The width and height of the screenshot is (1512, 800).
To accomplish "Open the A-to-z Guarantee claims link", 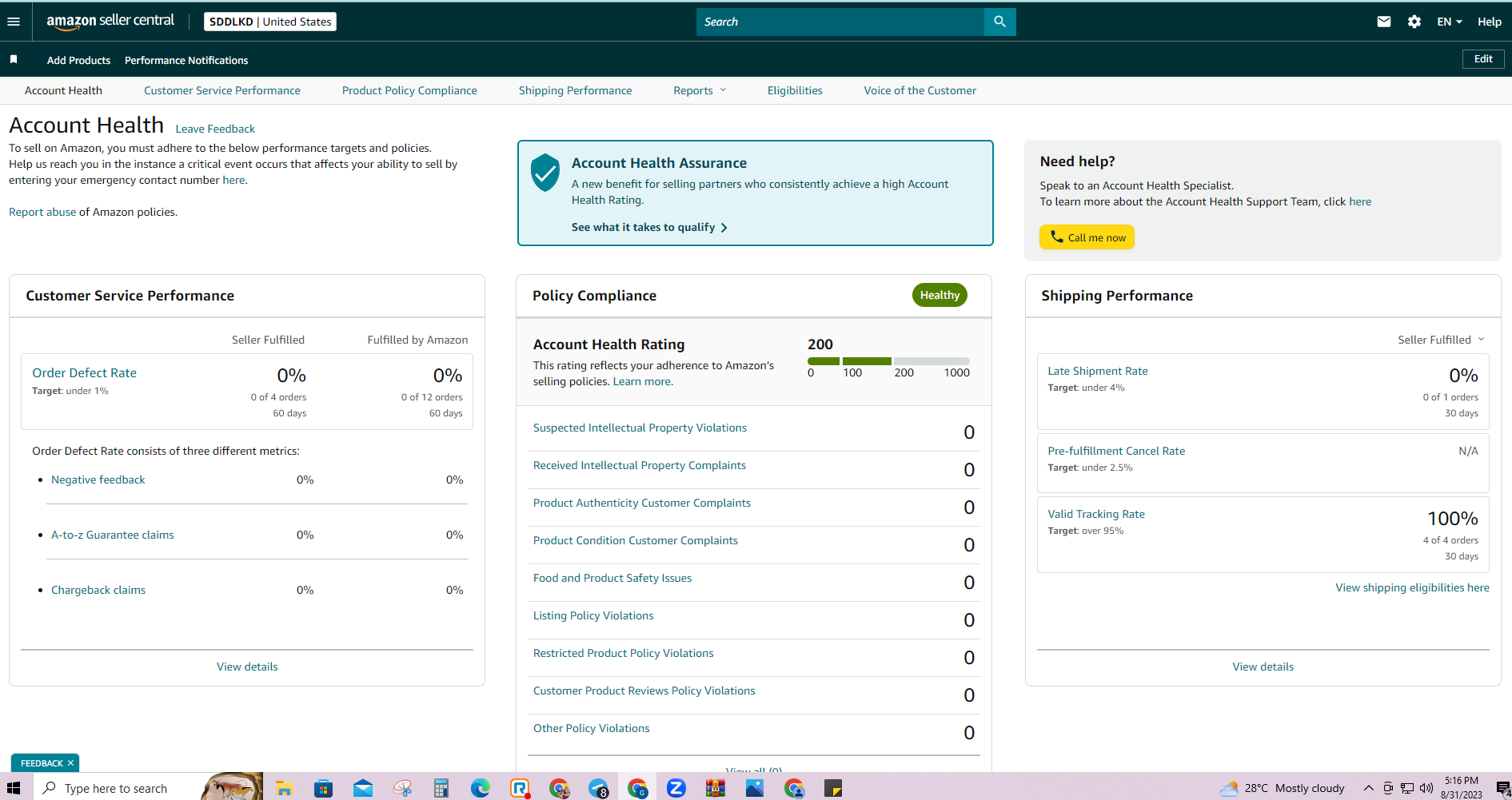I will pos(113,535).
